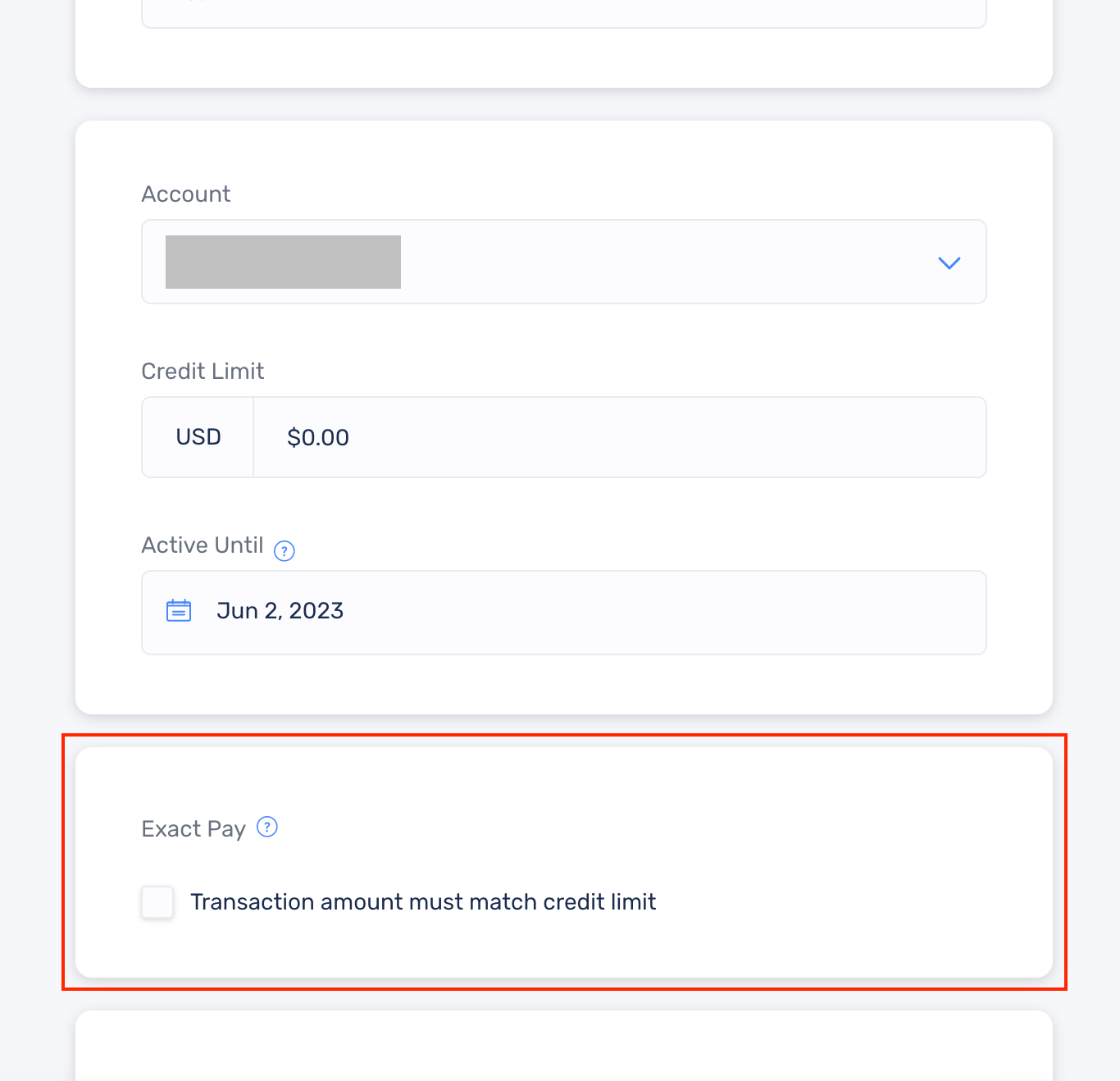Select the grayed-out account name value
The image size is (1120, 1081).
[x=283, y=262]
